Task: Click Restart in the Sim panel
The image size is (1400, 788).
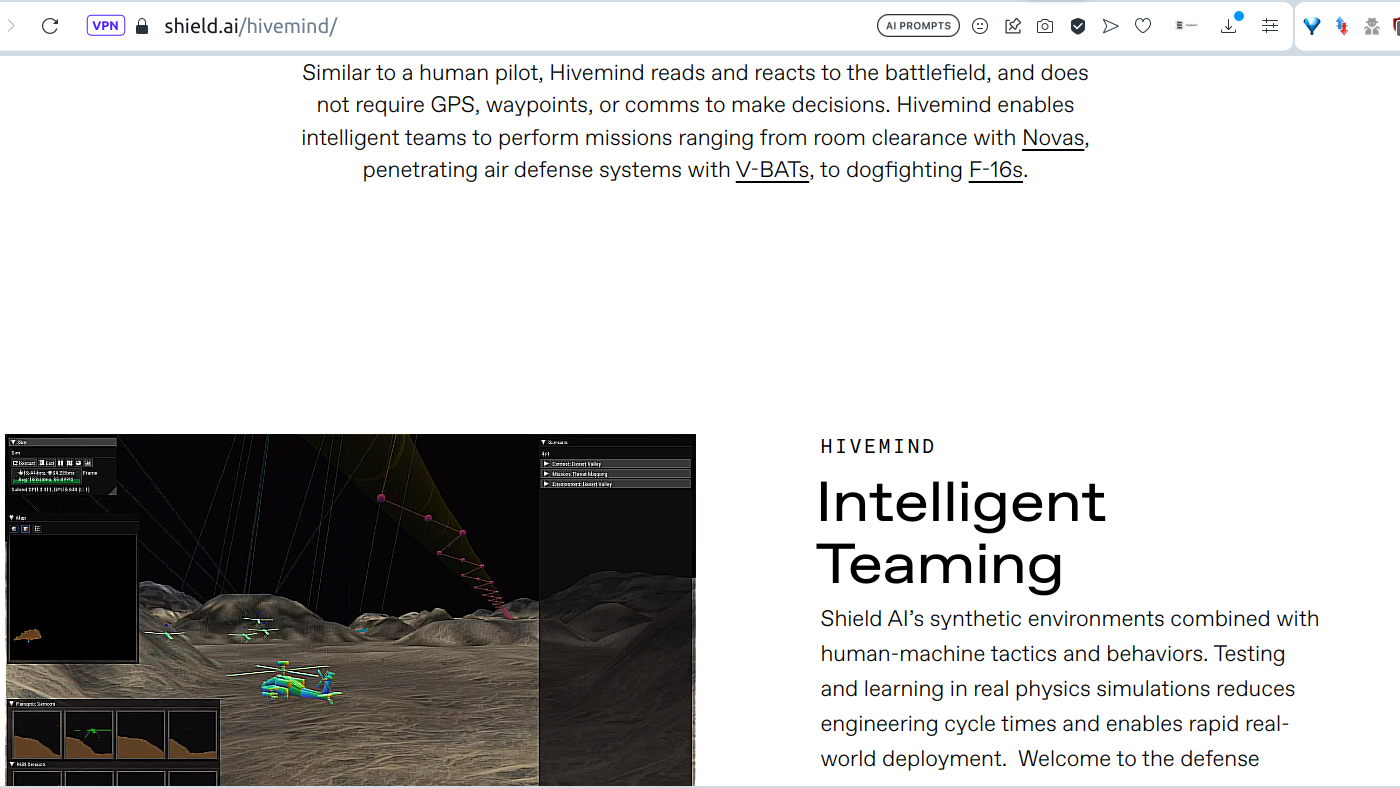Action: click(24, 463)
